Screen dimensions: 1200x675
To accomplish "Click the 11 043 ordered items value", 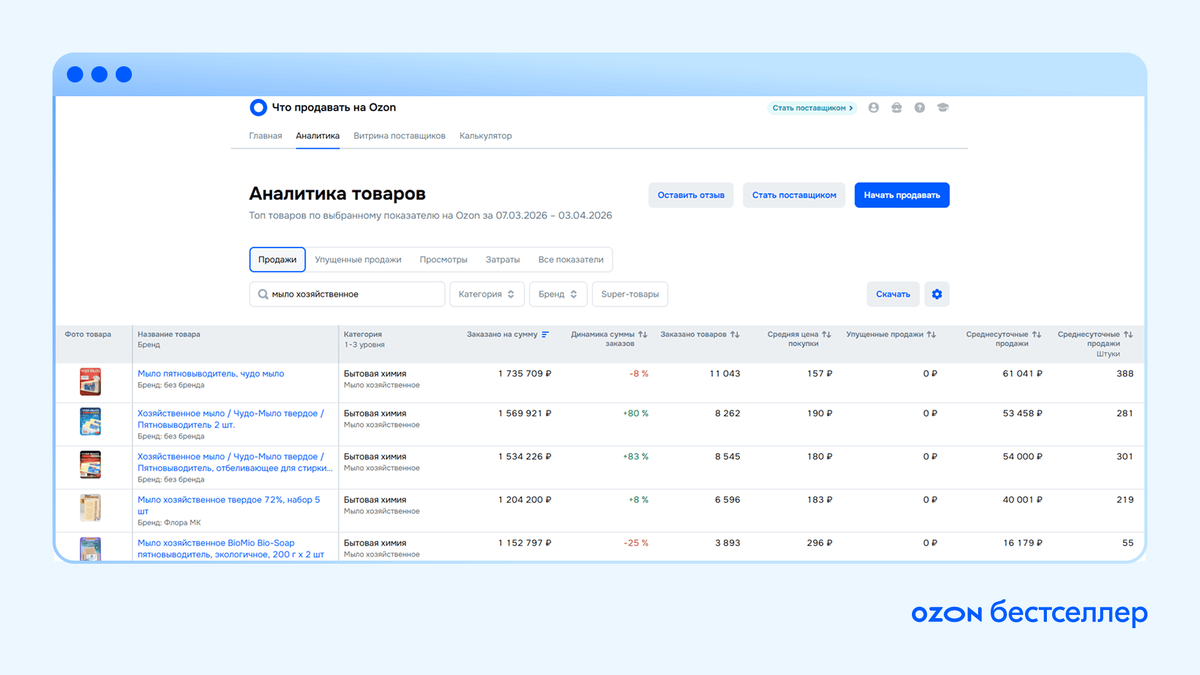I will click(725, 374).
